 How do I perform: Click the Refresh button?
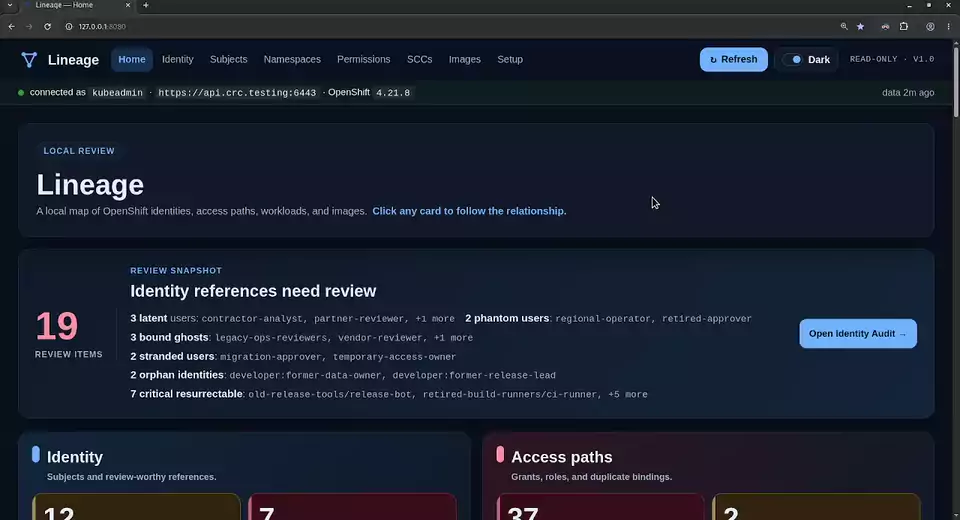(x=733, y=59)
